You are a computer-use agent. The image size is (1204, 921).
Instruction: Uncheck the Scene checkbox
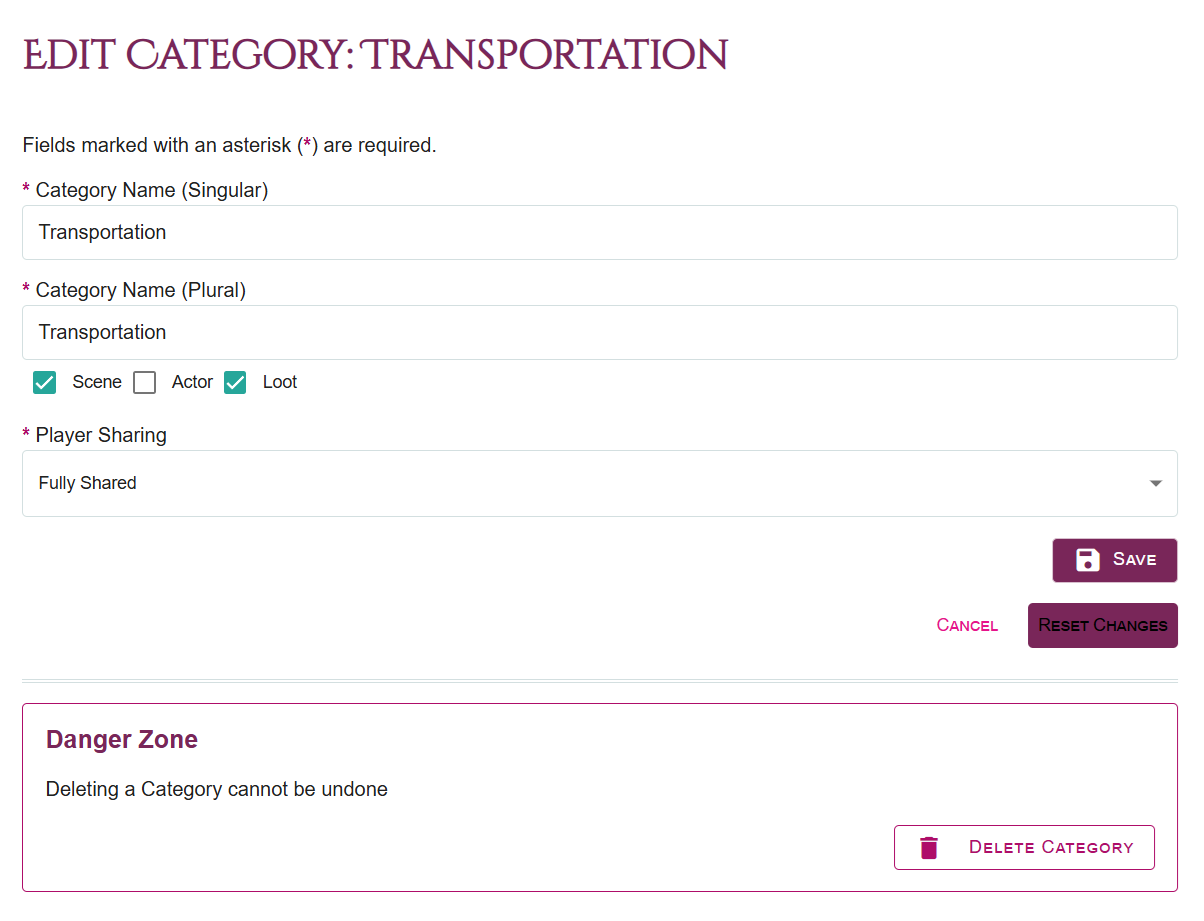tap(44, 382)
